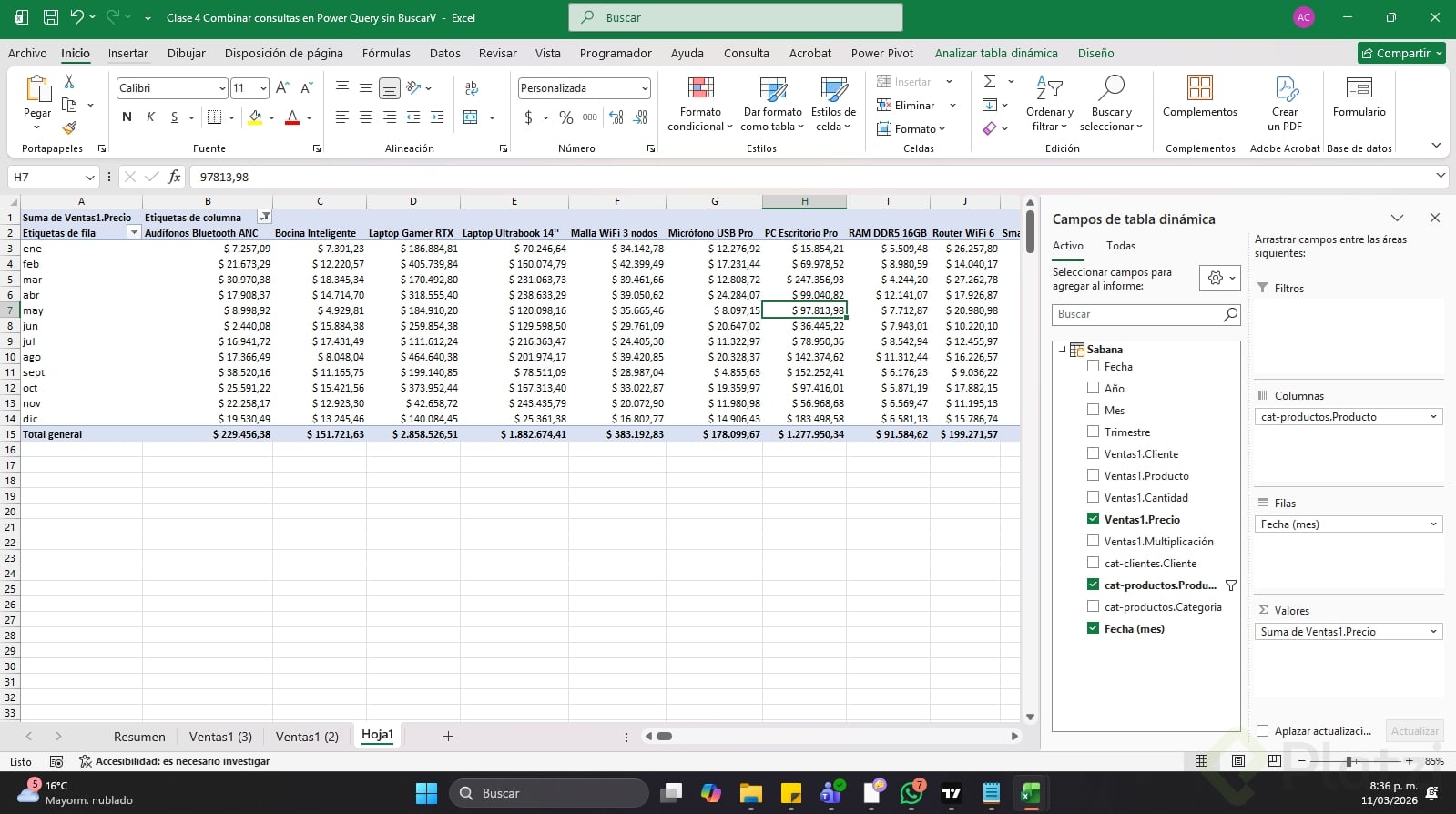Switch to the Resumen sheet tab
Viewport: 1456px width, 814px height.
tap(139, 737)
